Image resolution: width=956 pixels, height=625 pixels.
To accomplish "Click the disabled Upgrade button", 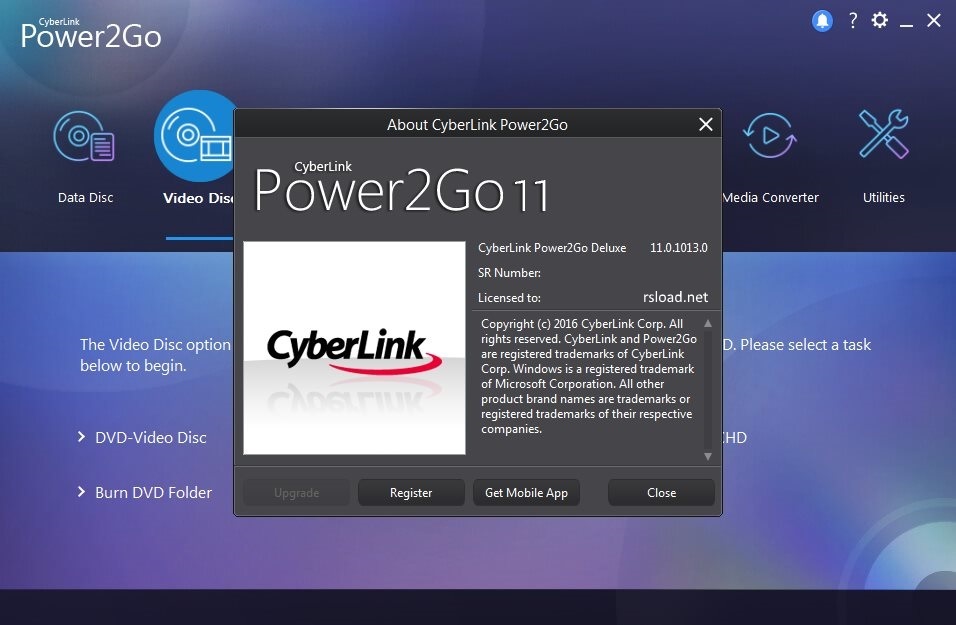I will tap(296, 493).
